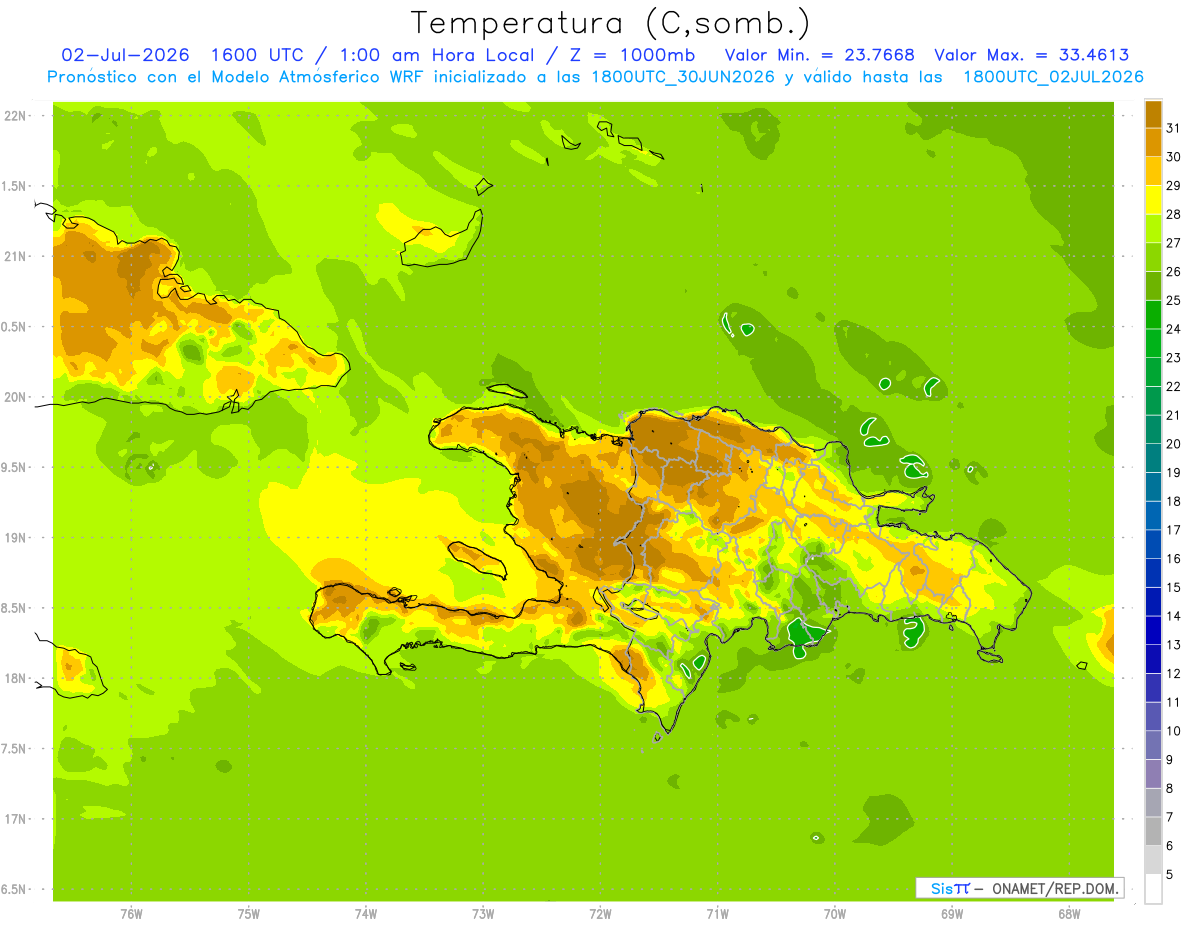Click the "73W" longitude axis label

(483, 914)
